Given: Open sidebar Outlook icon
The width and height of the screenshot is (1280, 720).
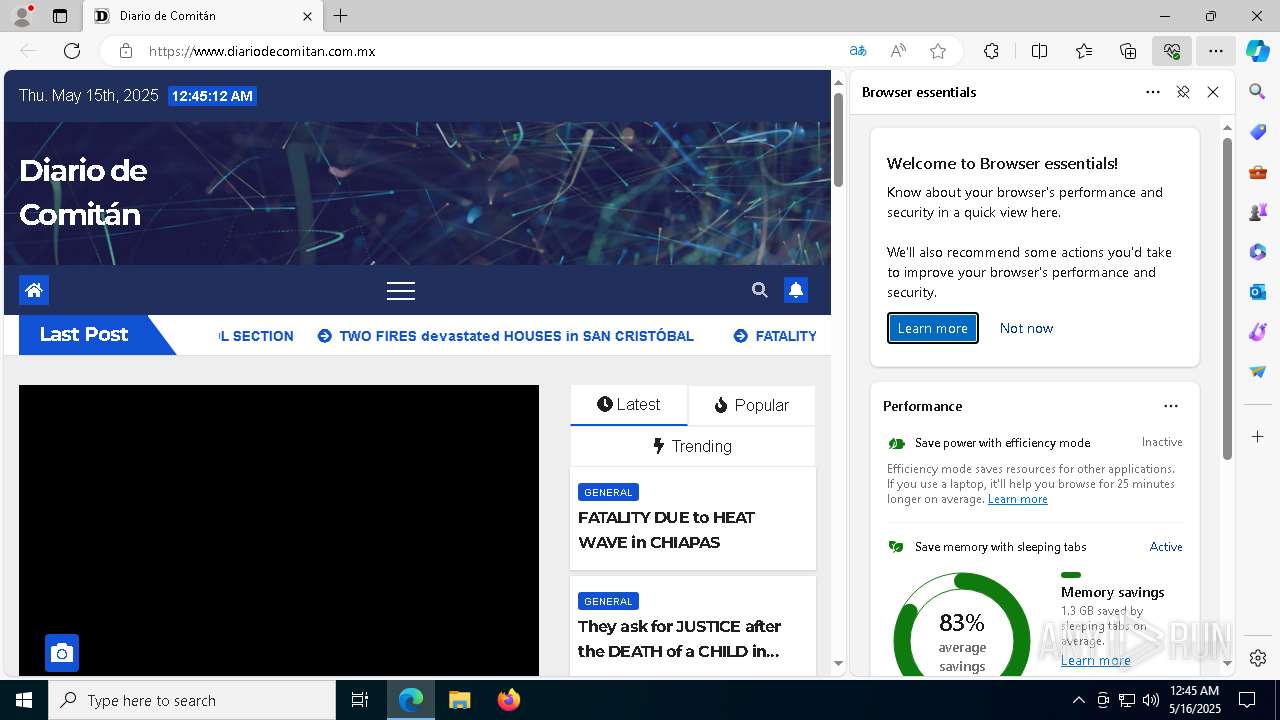Looking at the screenshot, I should [1258, 292].
